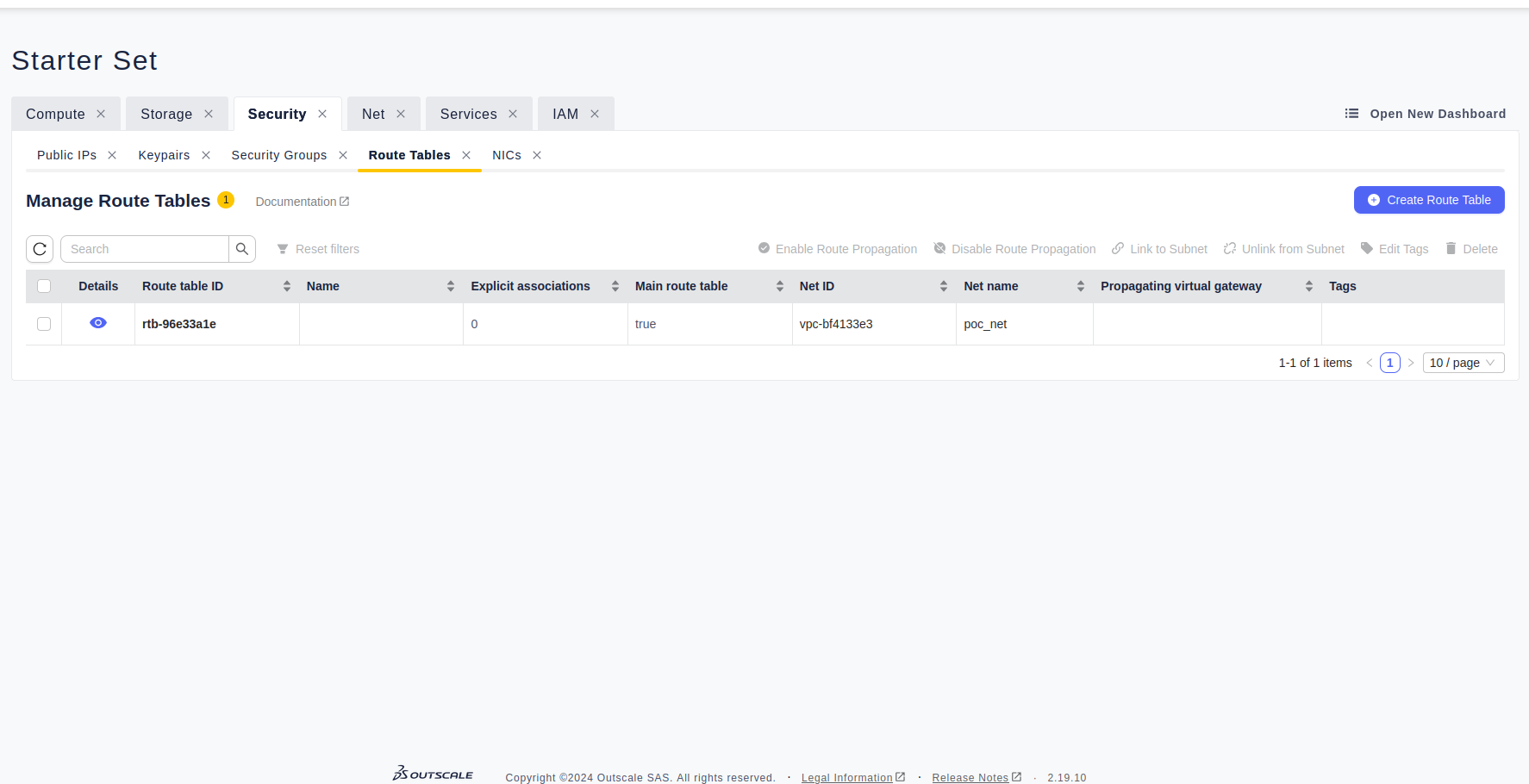This screenshot has height=784, width=1529.
Task: Close the NICs sub-tab using its X
Action: (537, 155)
